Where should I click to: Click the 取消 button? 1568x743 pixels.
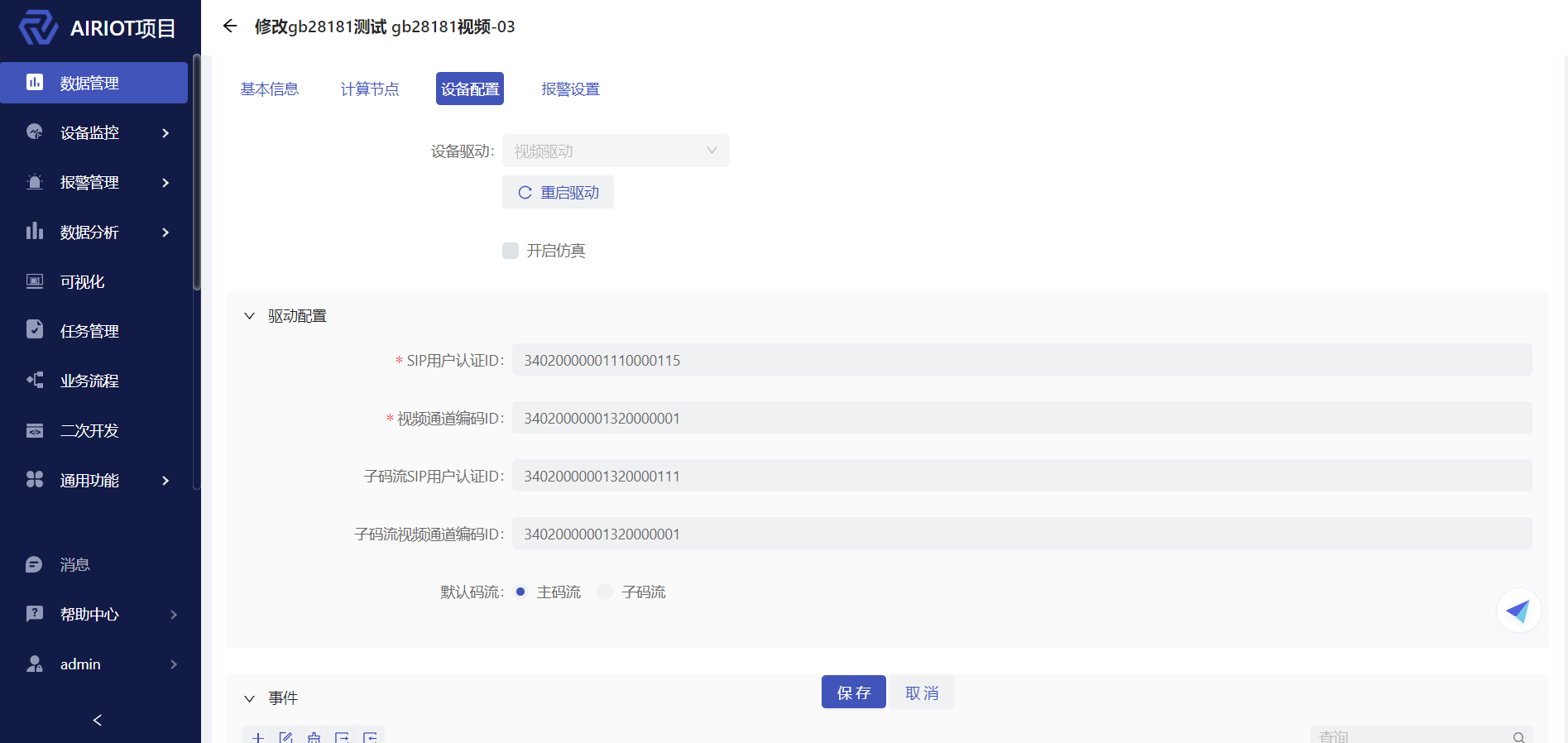click(922, 692)
